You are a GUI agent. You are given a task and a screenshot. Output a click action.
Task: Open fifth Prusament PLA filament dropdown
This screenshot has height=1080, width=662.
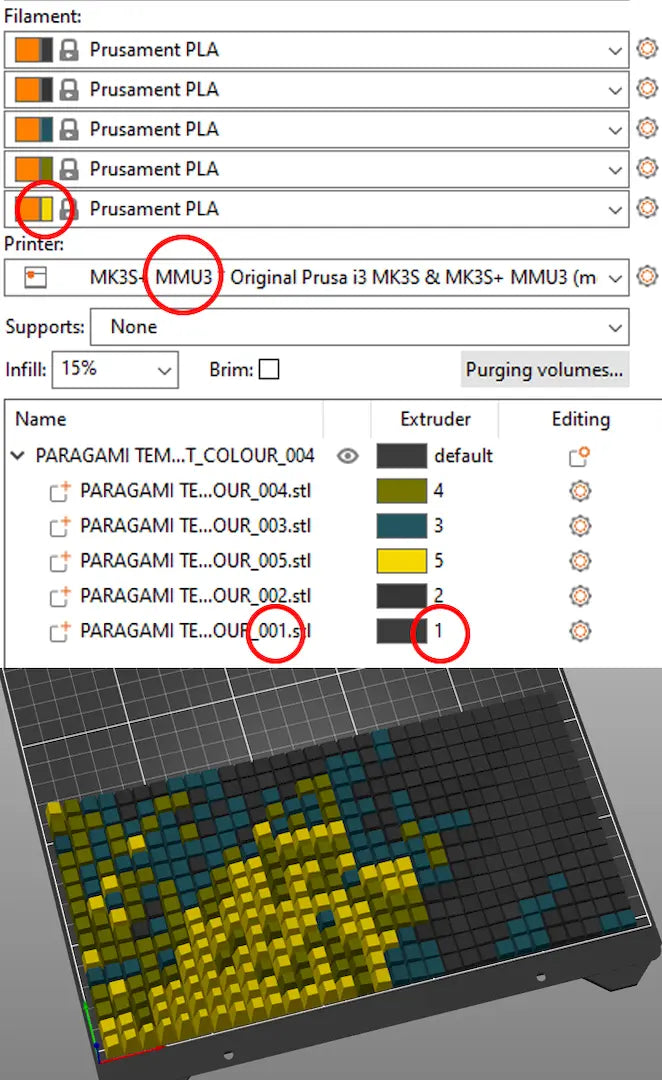(316, 209)
